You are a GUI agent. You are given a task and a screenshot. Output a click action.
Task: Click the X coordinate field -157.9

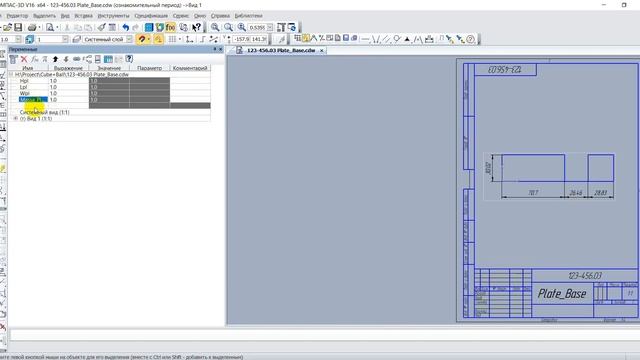click(x=241, y=39)
